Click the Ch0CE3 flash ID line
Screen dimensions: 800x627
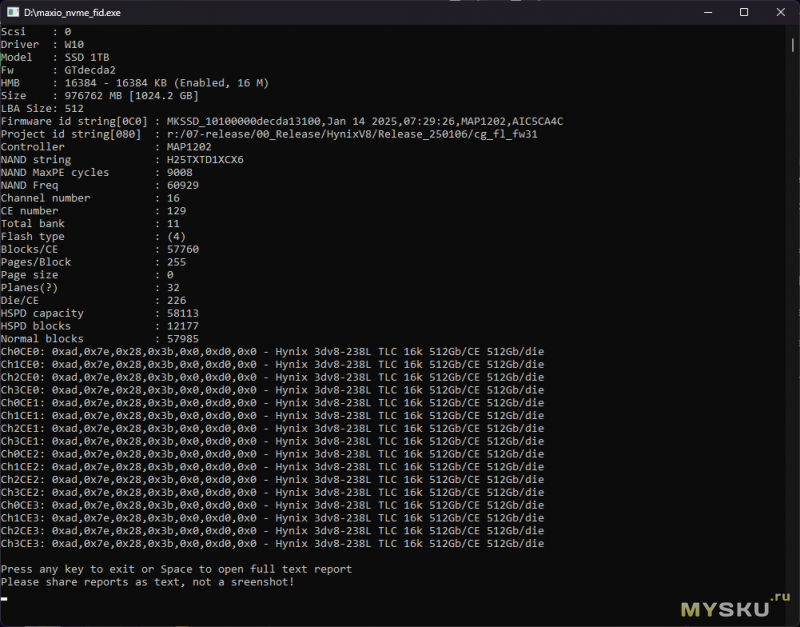tap(272, 505)
